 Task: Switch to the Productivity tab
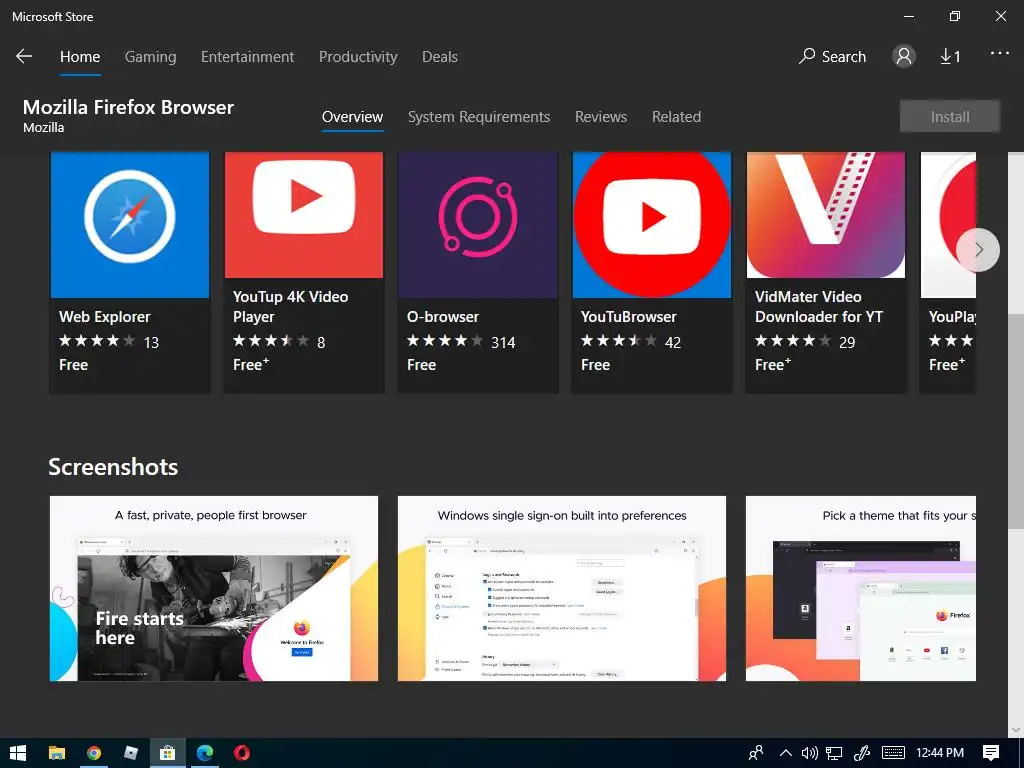pyautogui.click(x=358, y=57)
